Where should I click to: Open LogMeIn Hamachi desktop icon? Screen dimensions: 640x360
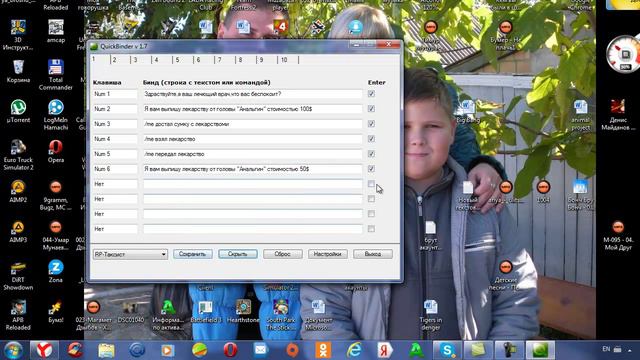(x=56, y=115)
